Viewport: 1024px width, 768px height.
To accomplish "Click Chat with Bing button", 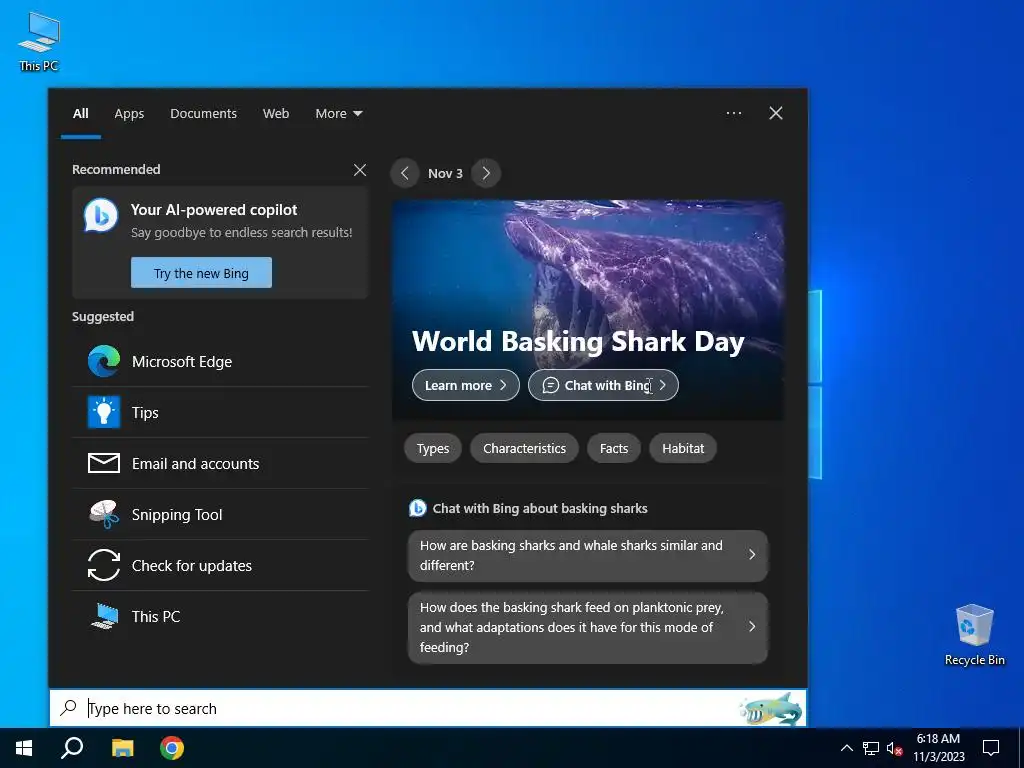I will [x=603, y=385].
